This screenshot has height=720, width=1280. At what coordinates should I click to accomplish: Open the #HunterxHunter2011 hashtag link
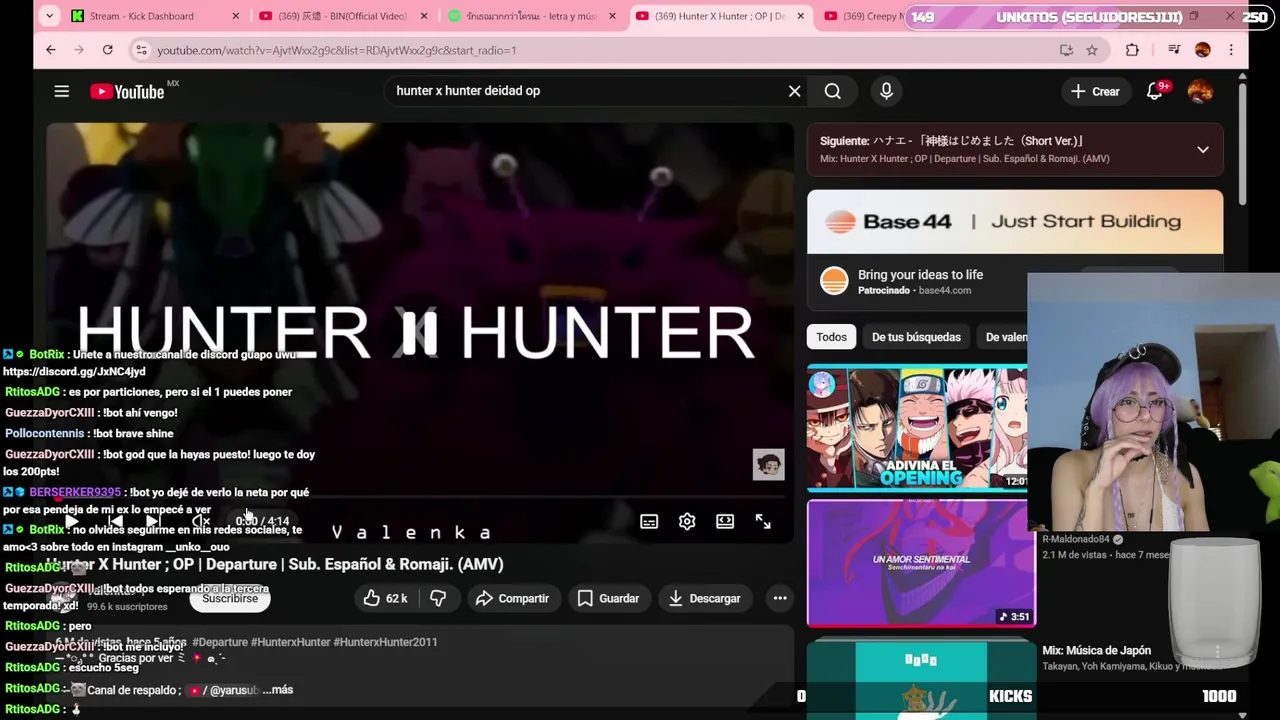pyautogui.click(x=385, y=642)
